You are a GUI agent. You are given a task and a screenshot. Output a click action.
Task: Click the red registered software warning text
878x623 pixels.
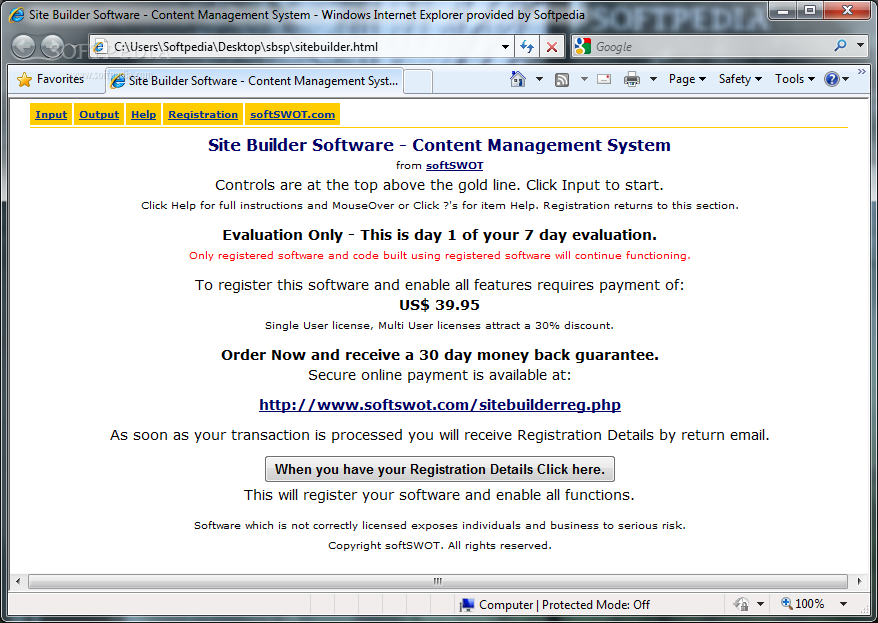pos(440,256)
